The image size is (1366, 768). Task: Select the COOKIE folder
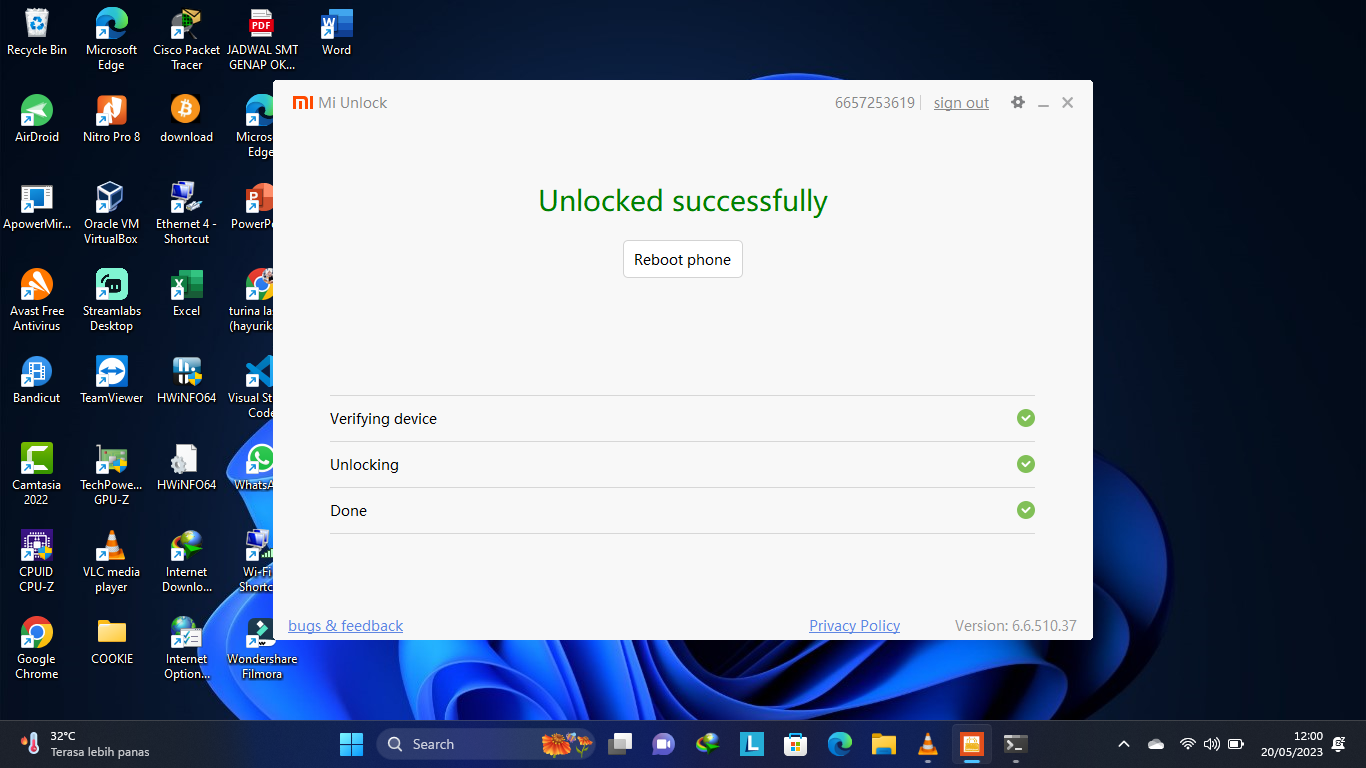(111, 641)
